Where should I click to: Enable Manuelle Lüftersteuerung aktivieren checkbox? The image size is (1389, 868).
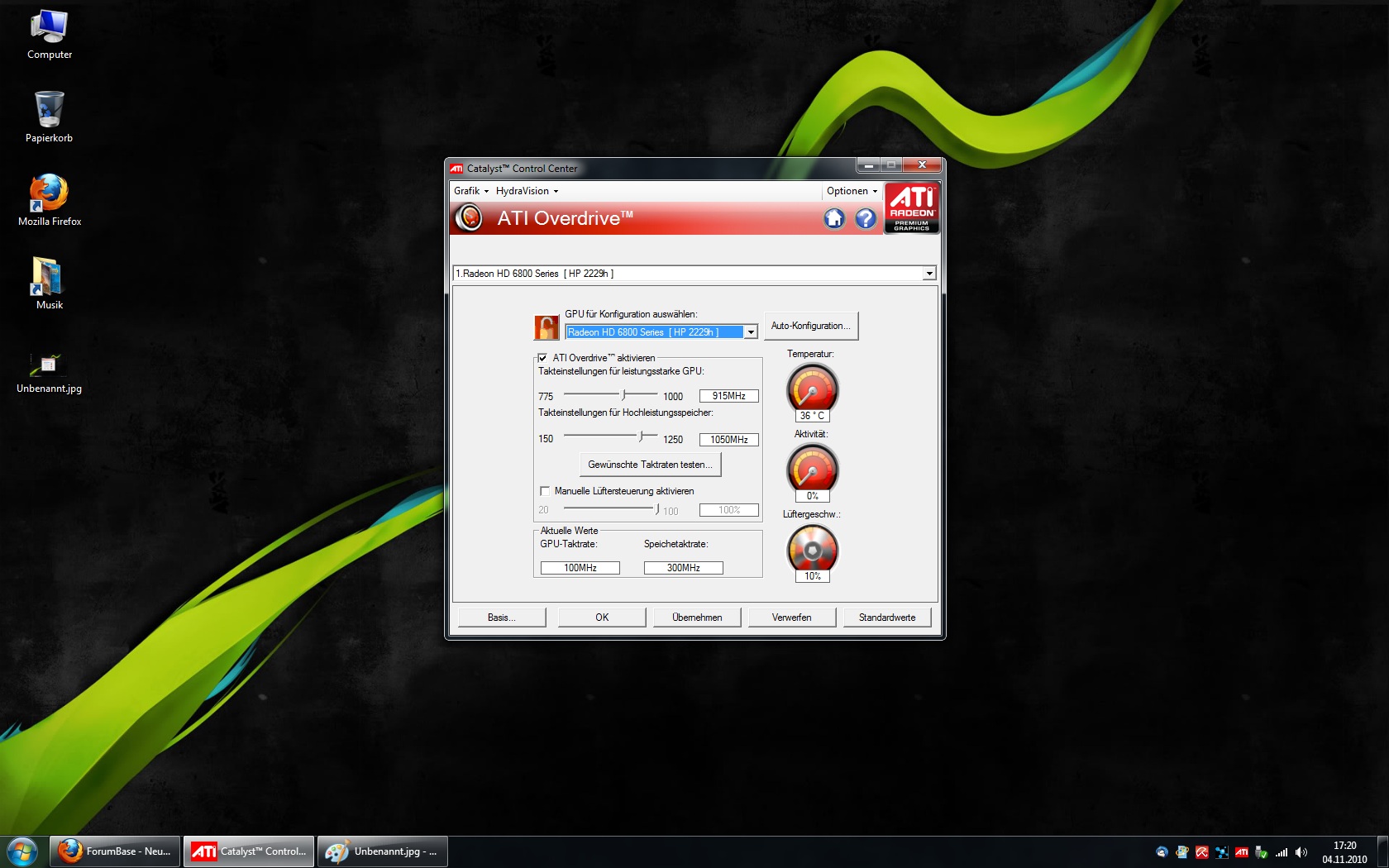[x=544, y=491]
